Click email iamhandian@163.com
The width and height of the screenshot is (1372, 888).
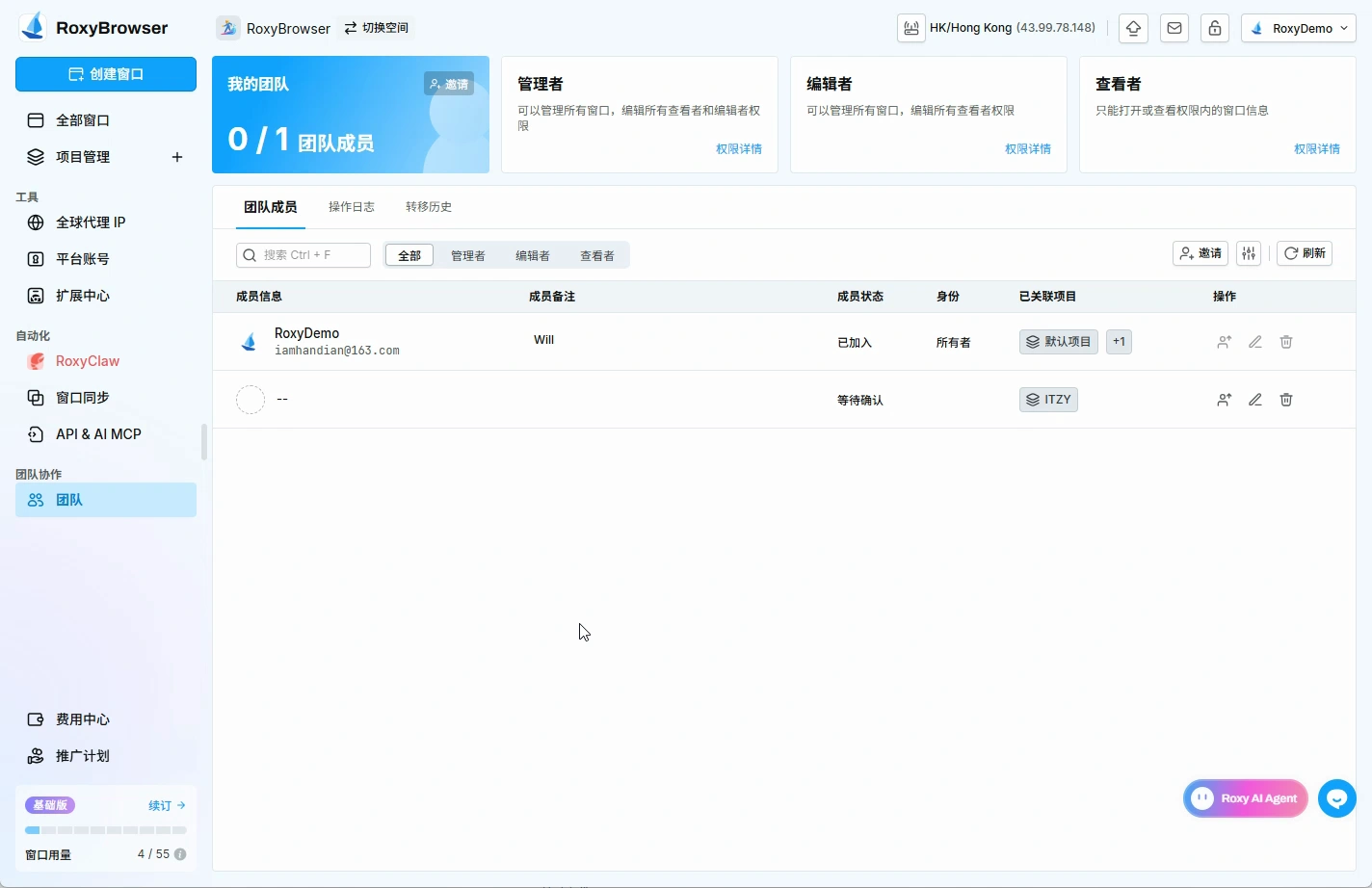click(337, 351)
